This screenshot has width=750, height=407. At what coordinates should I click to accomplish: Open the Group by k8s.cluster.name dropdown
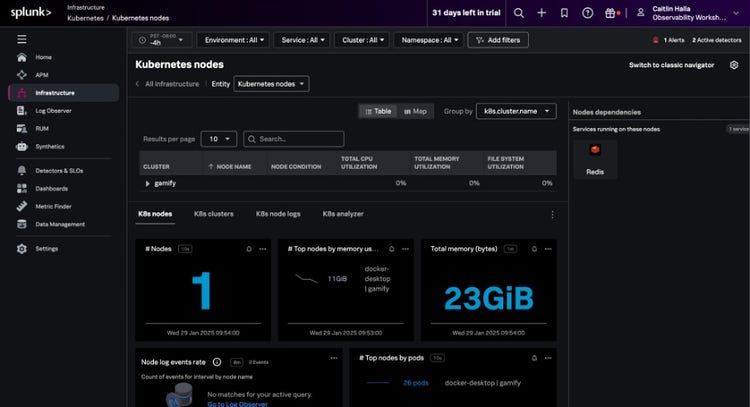coord(515,112)
